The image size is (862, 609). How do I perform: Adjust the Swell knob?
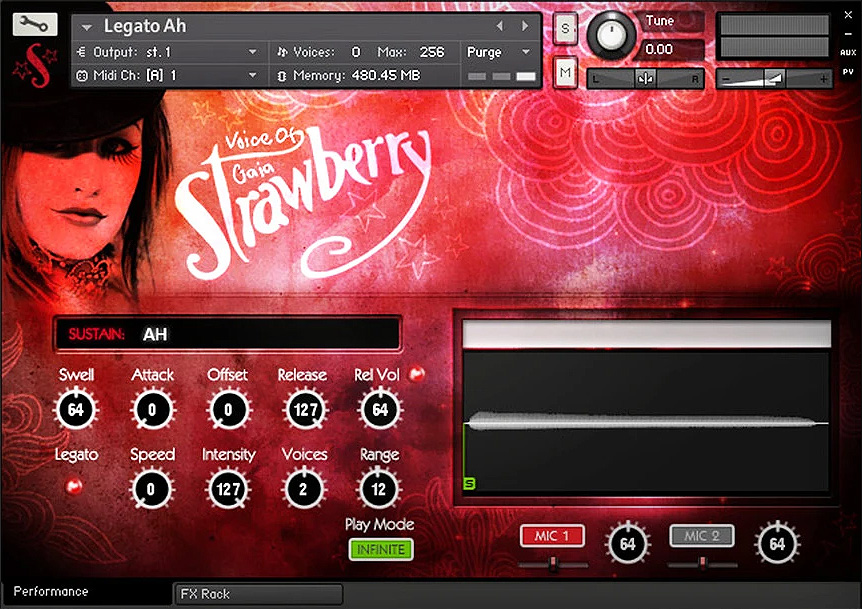click(76, 409)
